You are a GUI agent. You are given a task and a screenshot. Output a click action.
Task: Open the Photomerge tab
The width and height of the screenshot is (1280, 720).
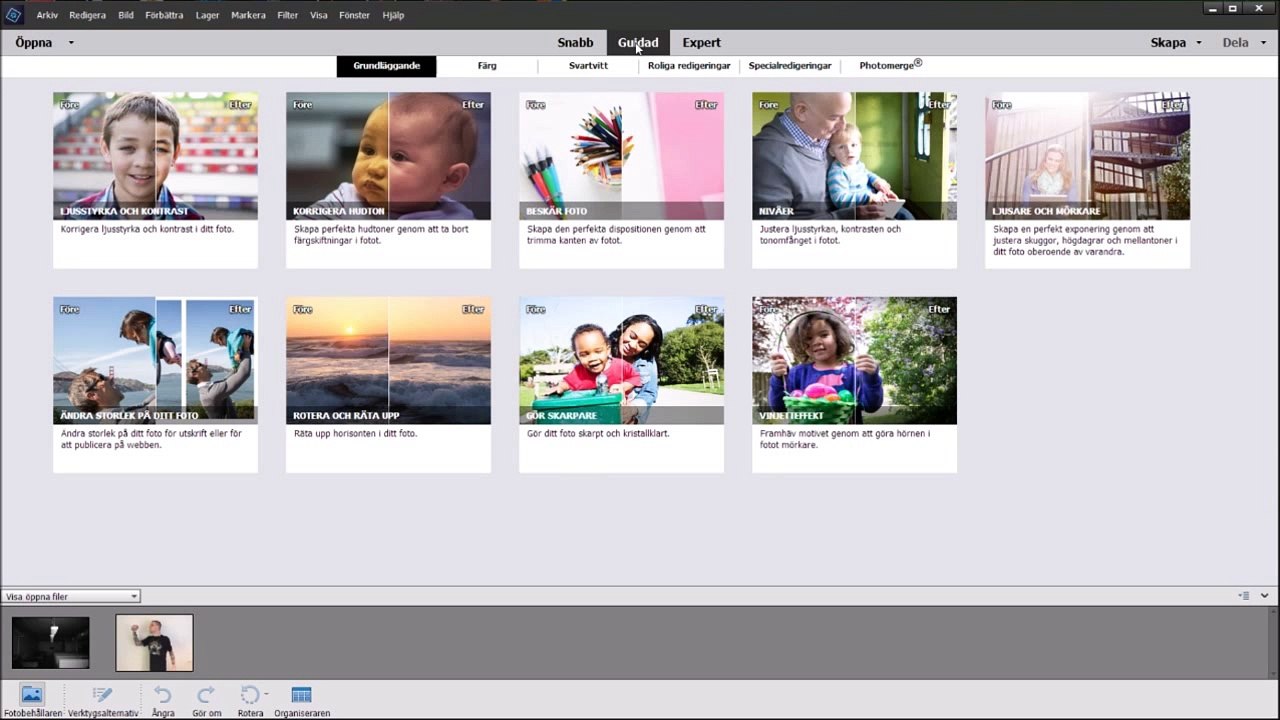(x=891, y=66)
